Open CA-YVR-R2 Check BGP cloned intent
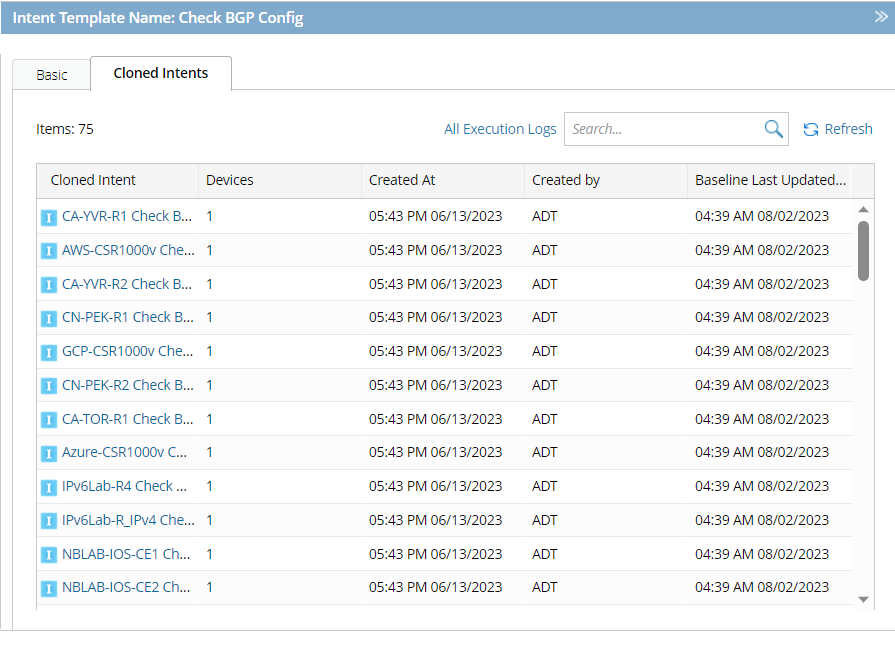This screenshot has width=895, height=646. pos(127,284)
